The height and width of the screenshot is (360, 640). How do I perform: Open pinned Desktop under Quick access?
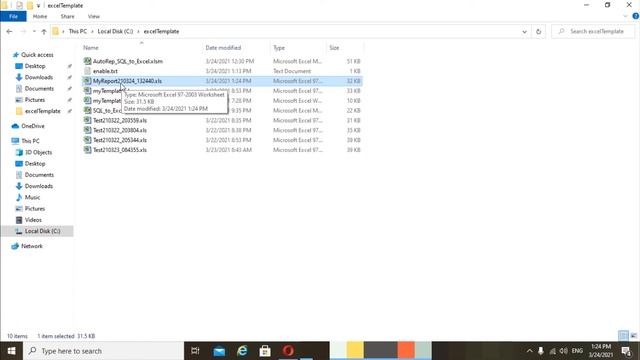point(35,66)
